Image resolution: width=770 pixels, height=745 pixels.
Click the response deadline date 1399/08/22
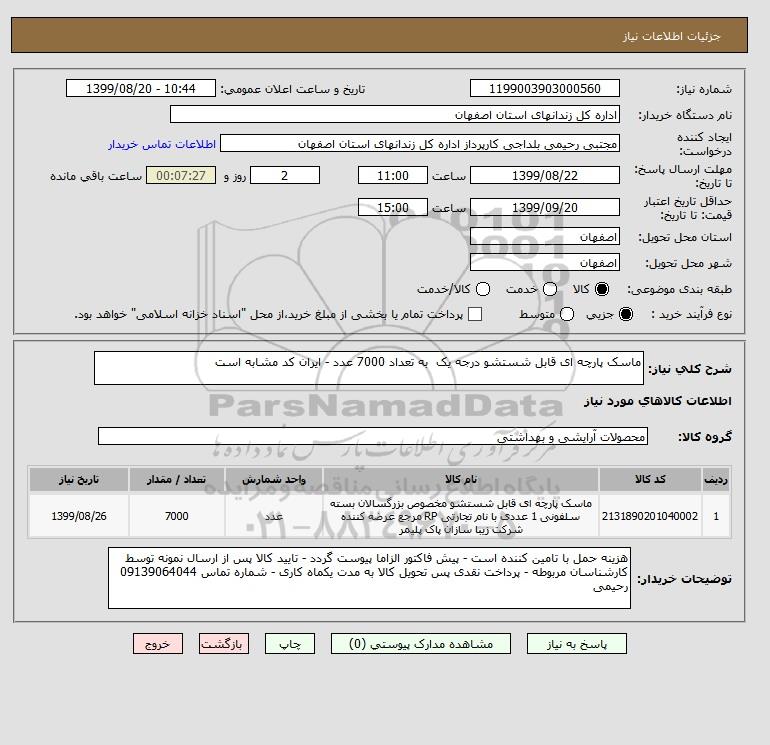point(545,175)
